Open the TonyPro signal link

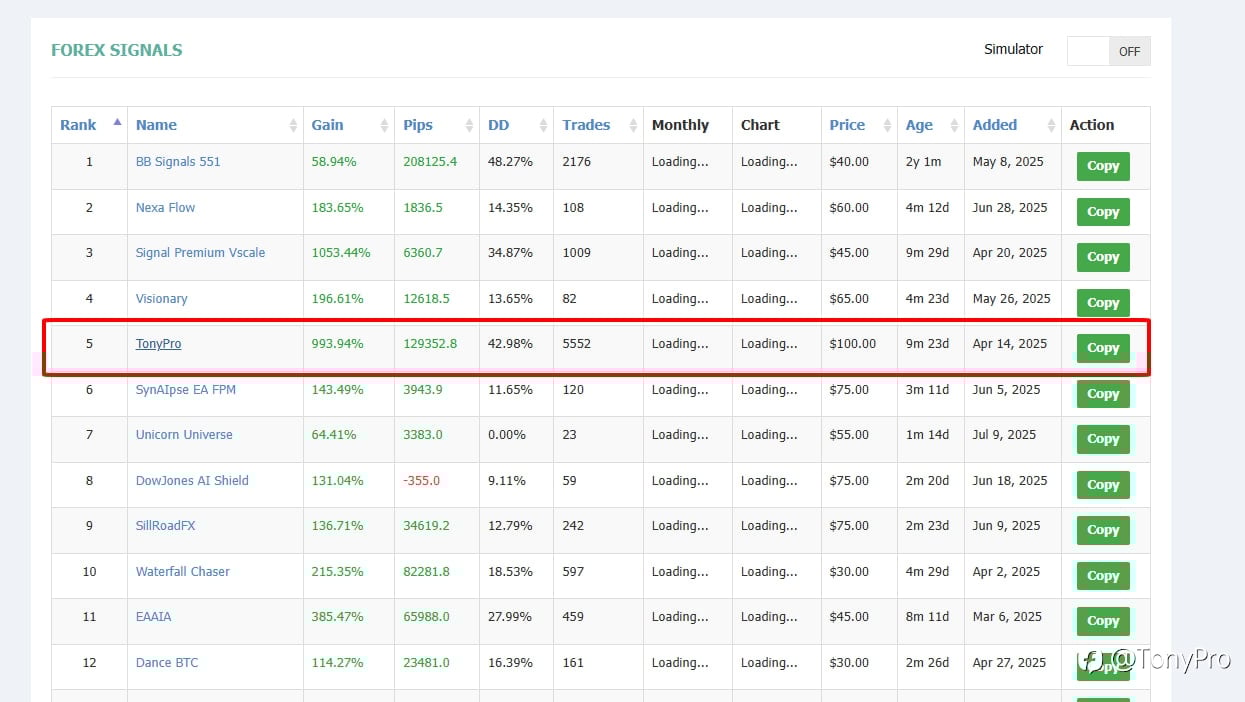(x=158, y=344)
